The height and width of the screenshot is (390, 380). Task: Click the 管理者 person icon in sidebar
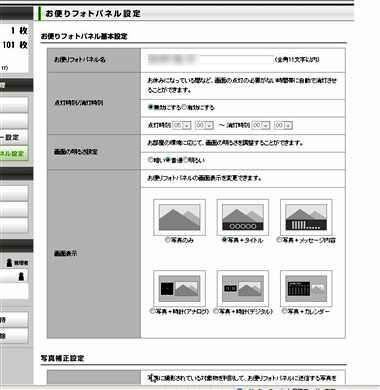pyautogui.click(x=10, y=263)
